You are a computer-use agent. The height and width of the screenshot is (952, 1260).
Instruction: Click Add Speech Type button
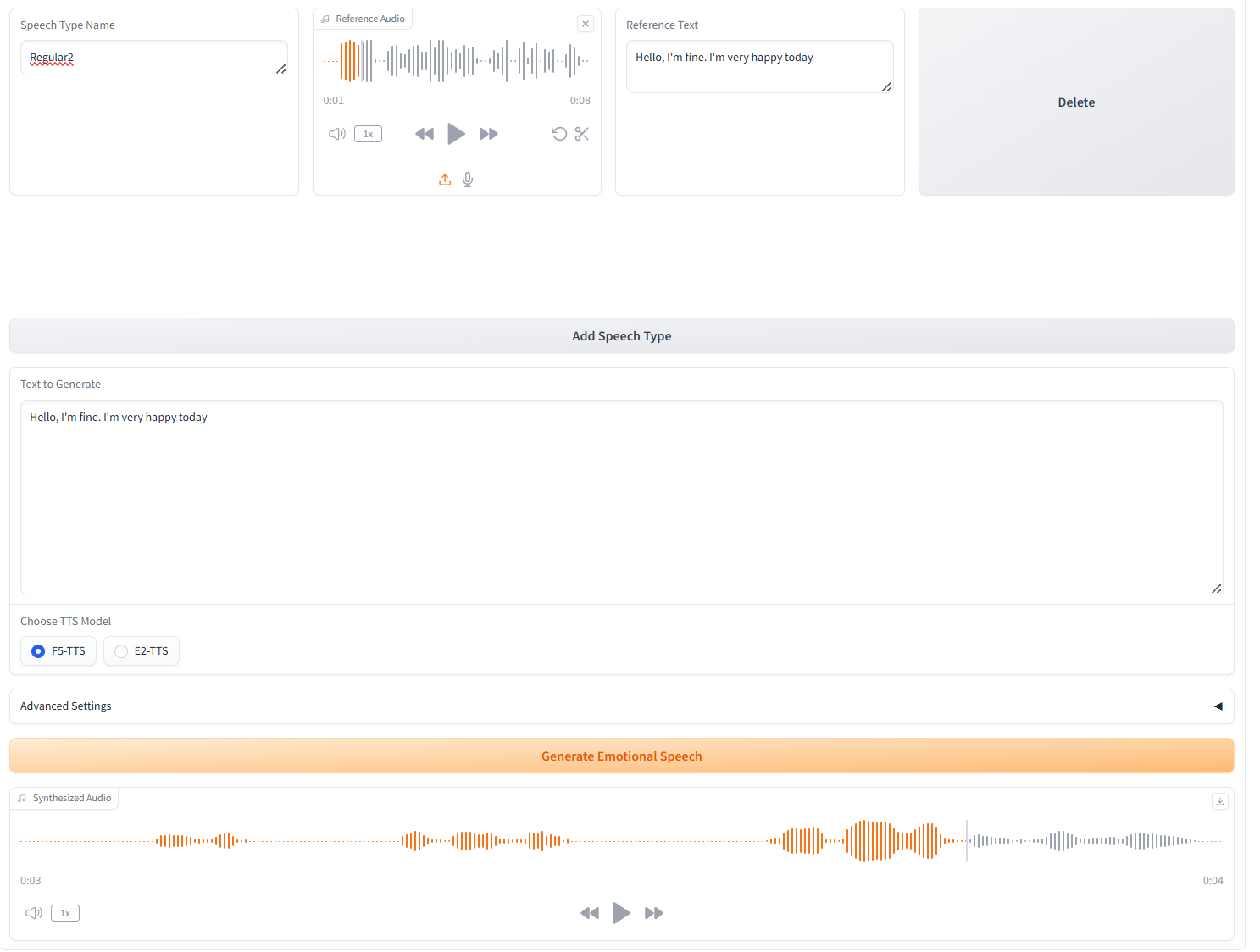coord(621,336)
